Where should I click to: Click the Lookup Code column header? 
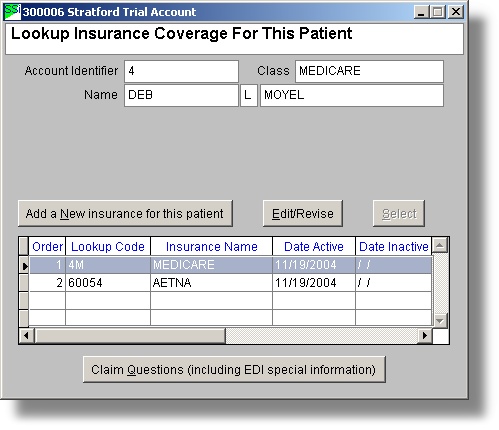pos(108,246)
